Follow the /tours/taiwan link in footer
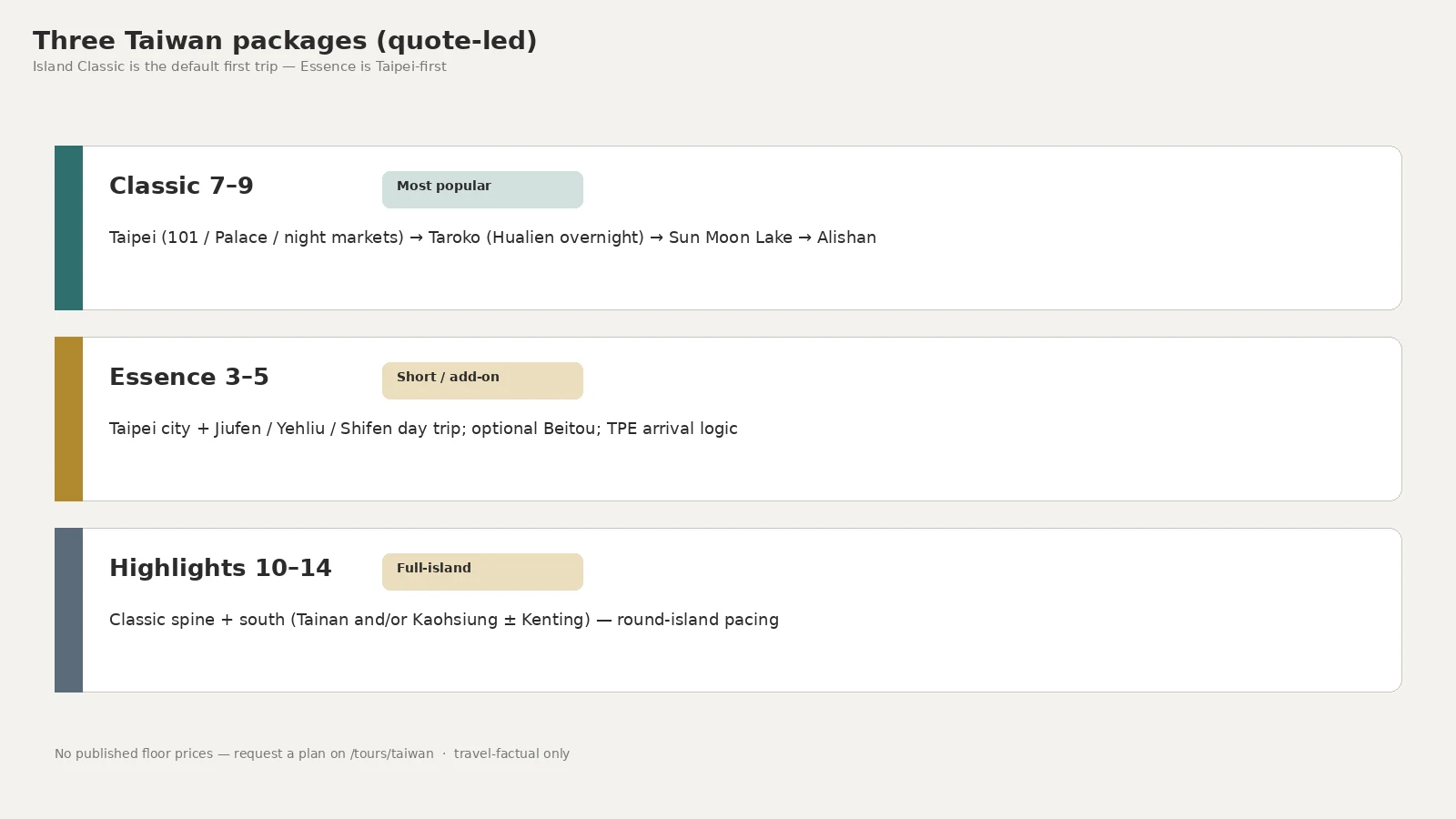1456x819 pixels. coord(391,753)
